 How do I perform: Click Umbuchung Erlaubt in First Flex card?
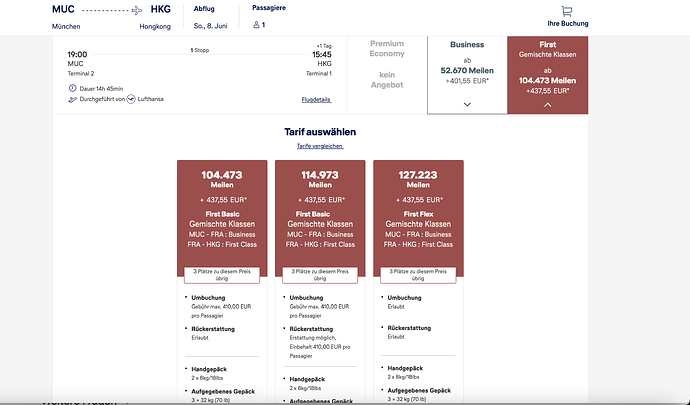point(404,302)
